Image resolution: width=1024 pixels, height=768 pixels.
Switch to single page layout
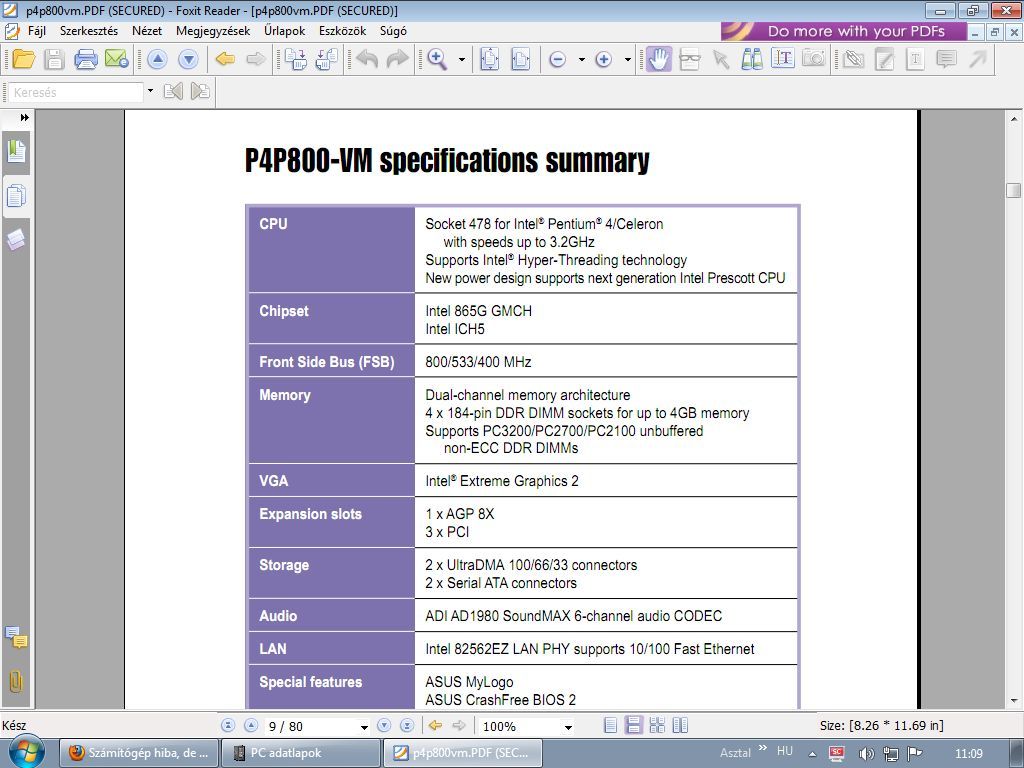(x=610, y=726)
